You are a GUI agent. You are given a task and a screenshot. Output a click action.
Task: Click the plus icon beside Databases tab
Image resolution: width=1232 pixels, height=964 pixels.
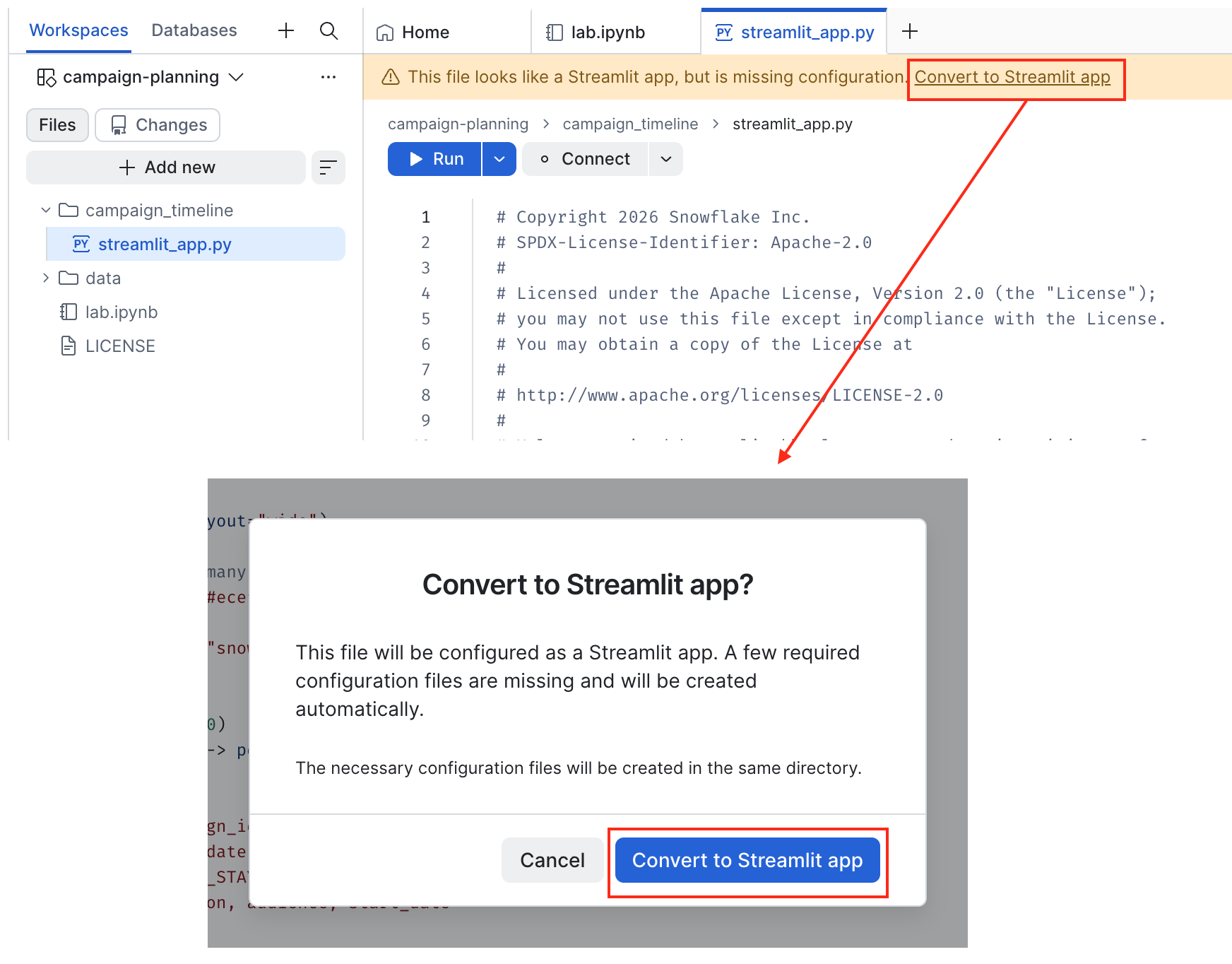(286, 30)
